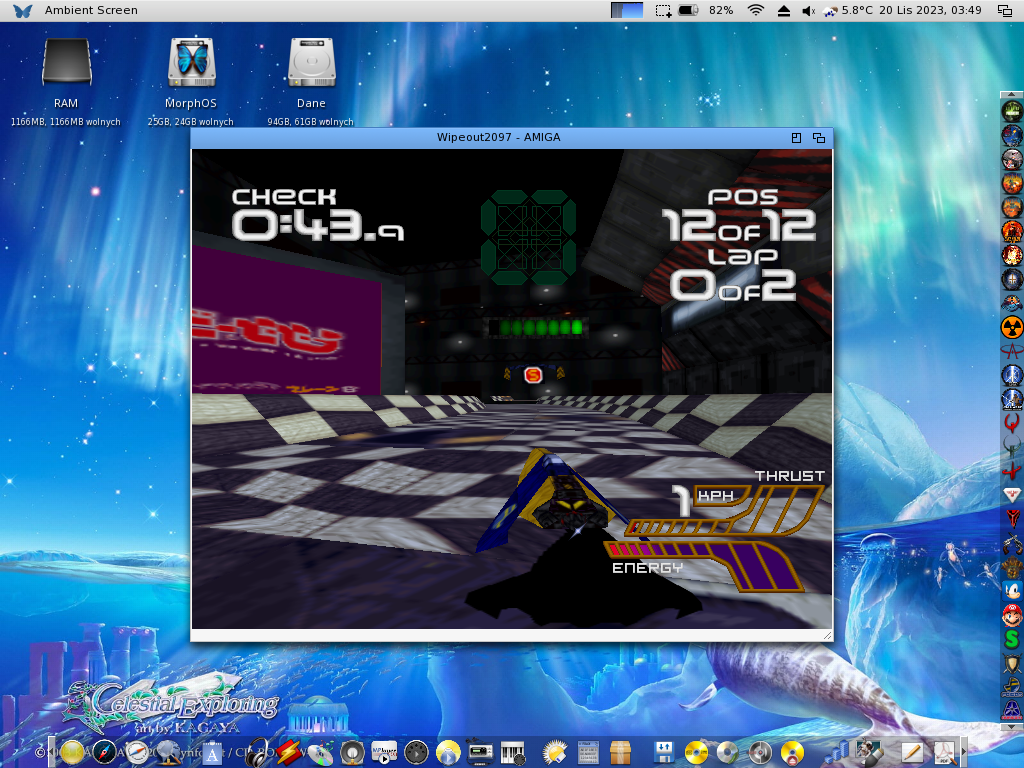Image resolution: width=1024 pixels, height=768 pixels.
Task: Click the depth gadget of Wipeout2097 window
Action: coord(819,138)
